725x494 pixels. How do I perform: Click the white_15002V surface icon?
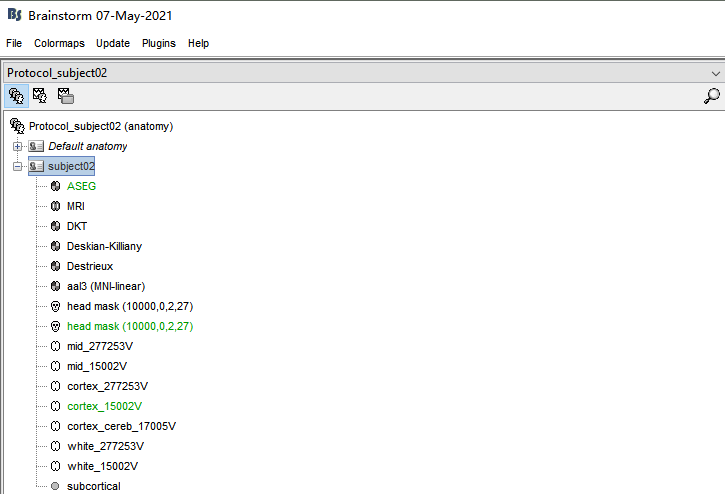click(x=55, y=466)
